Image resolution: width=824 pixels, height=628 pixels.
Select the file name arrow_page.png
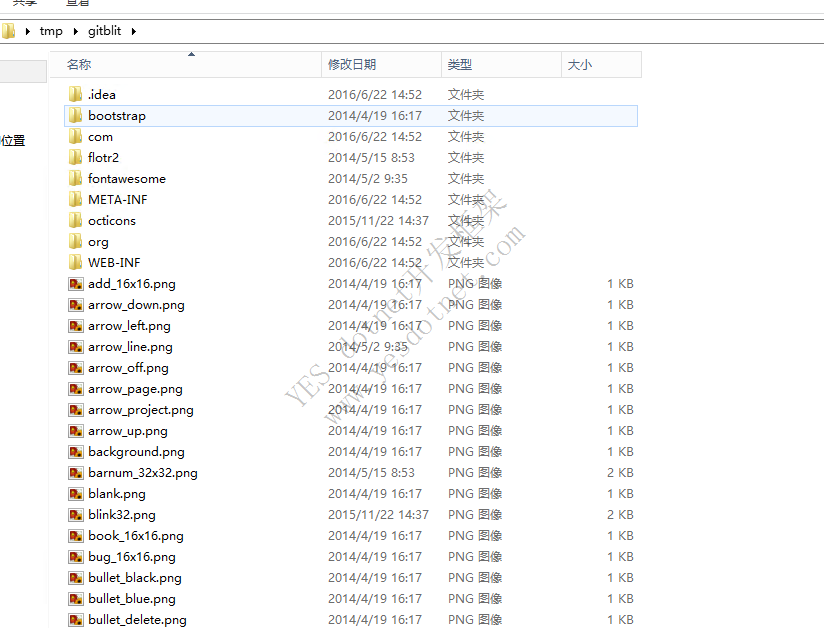coord(136,389)
